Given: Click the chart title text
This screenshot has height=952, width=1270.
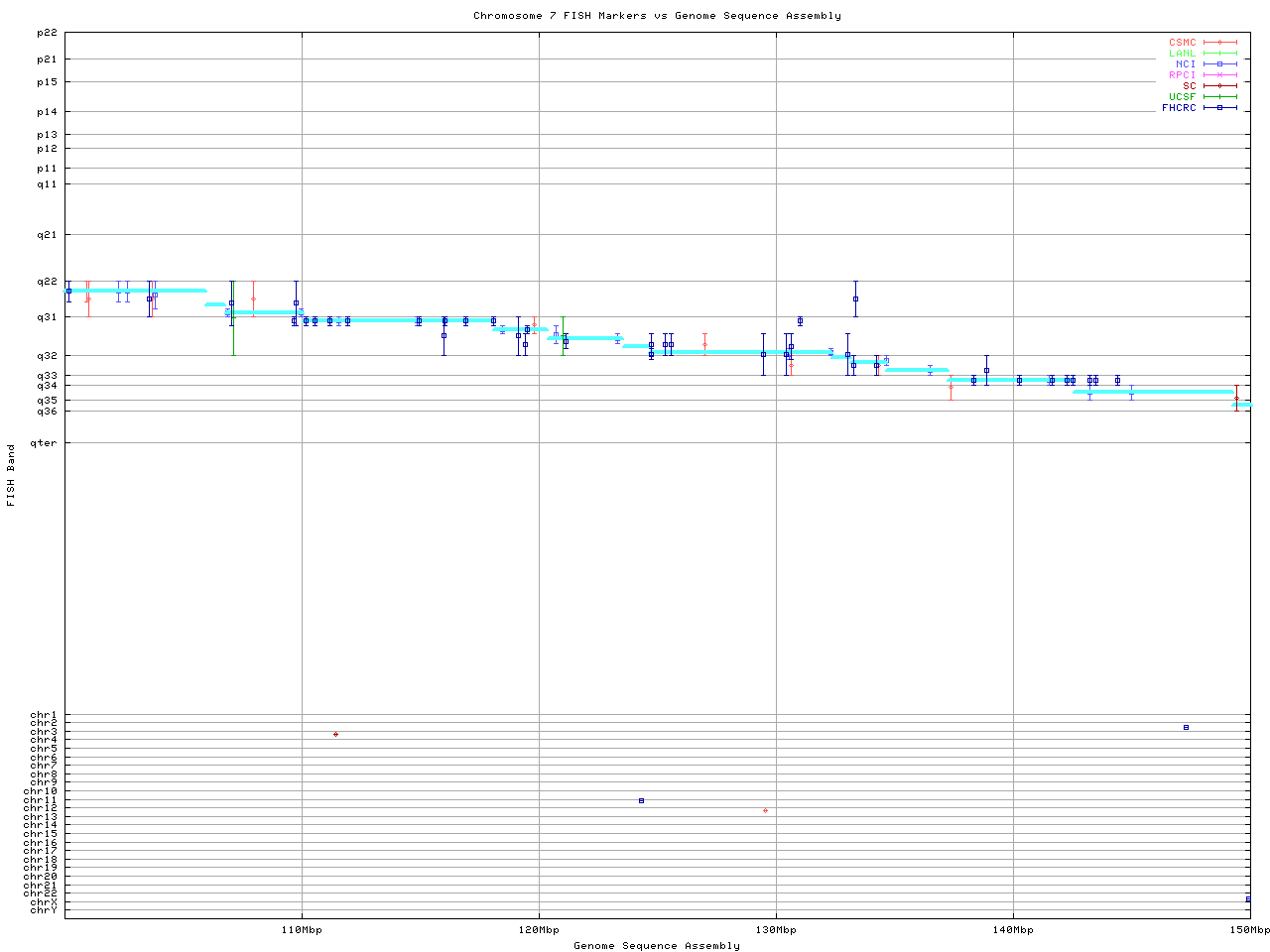Looking at the screenshot, I should click(657, 16).
